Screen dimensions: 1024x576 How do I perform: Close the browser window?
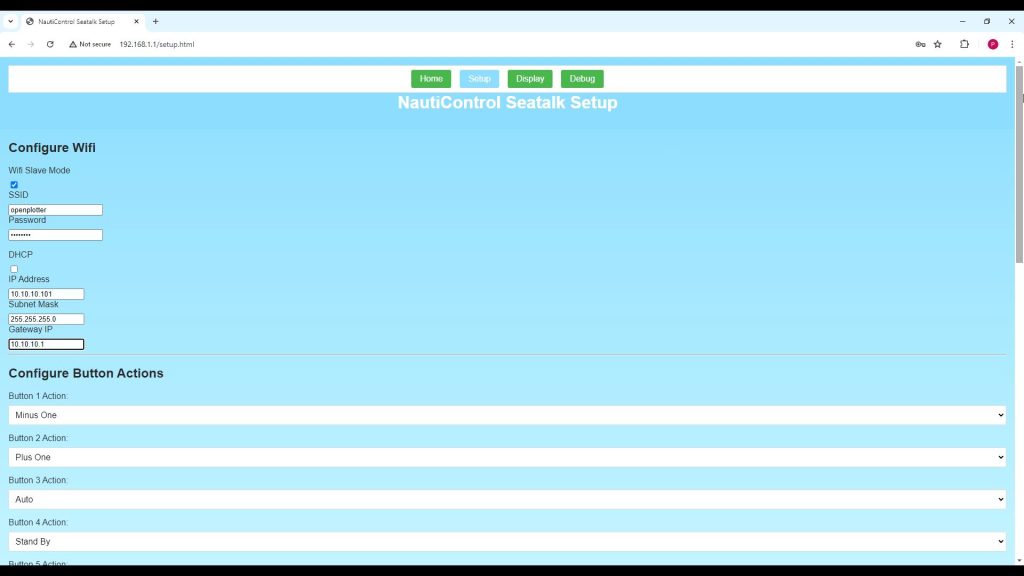[x=1012, y=22]
